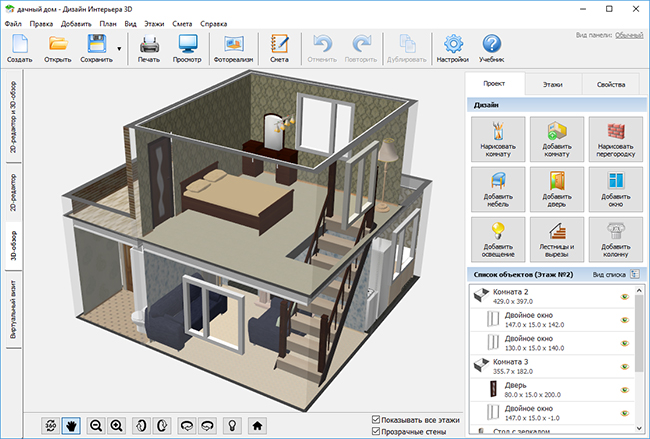Click Объёмный panel view link

tap(629, 35)
